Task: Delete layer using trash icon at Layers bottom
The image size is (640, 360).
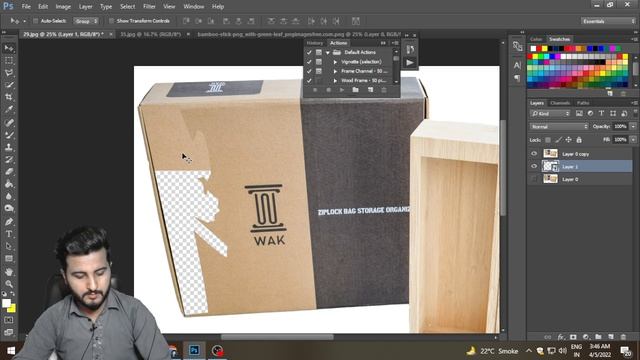Action: pos(623,337)
